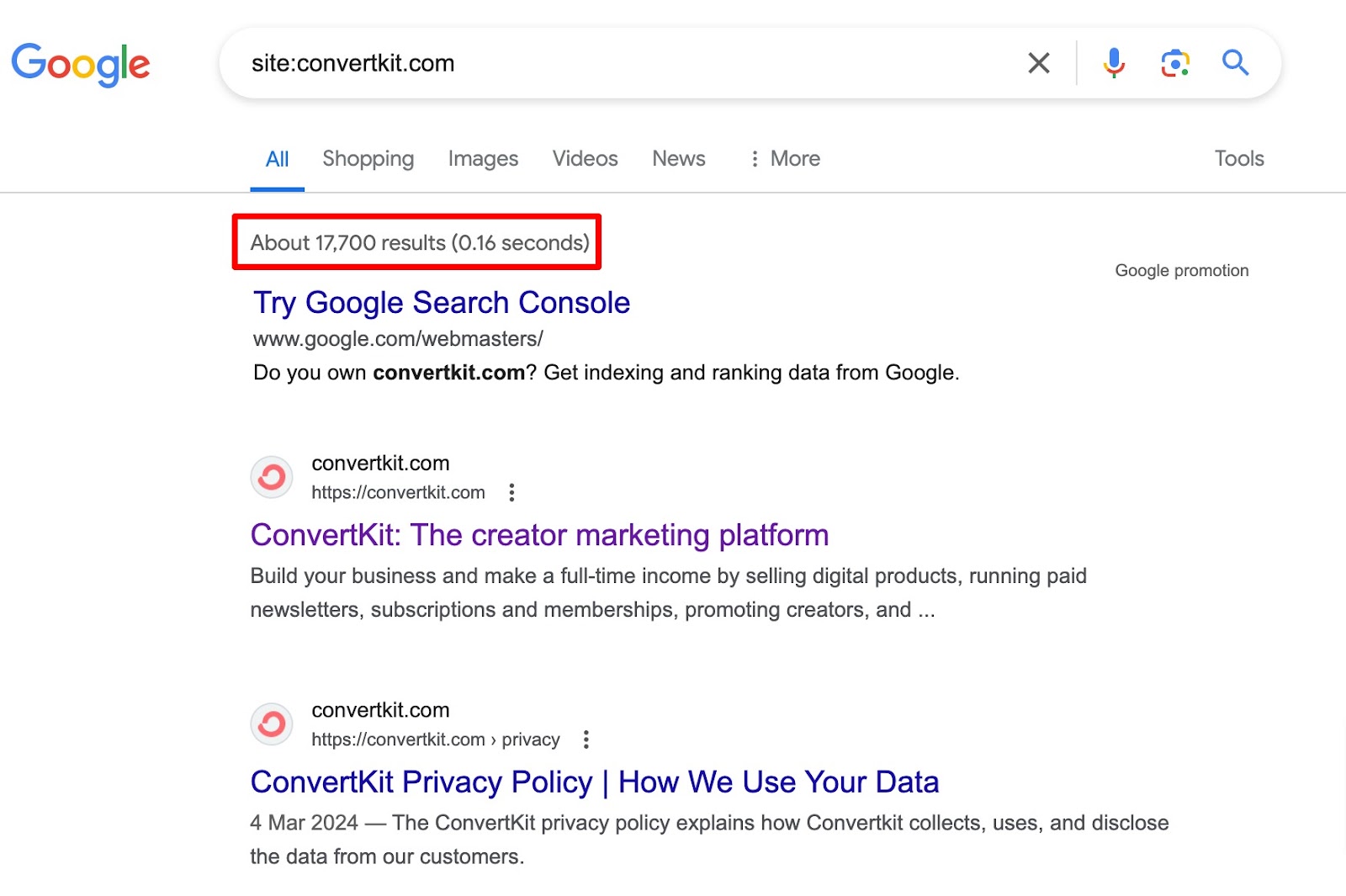Click the www.google.com/webmasters/ URL text
The width and height of the screenshot is (1346, 896).
[x=398, y=339]
